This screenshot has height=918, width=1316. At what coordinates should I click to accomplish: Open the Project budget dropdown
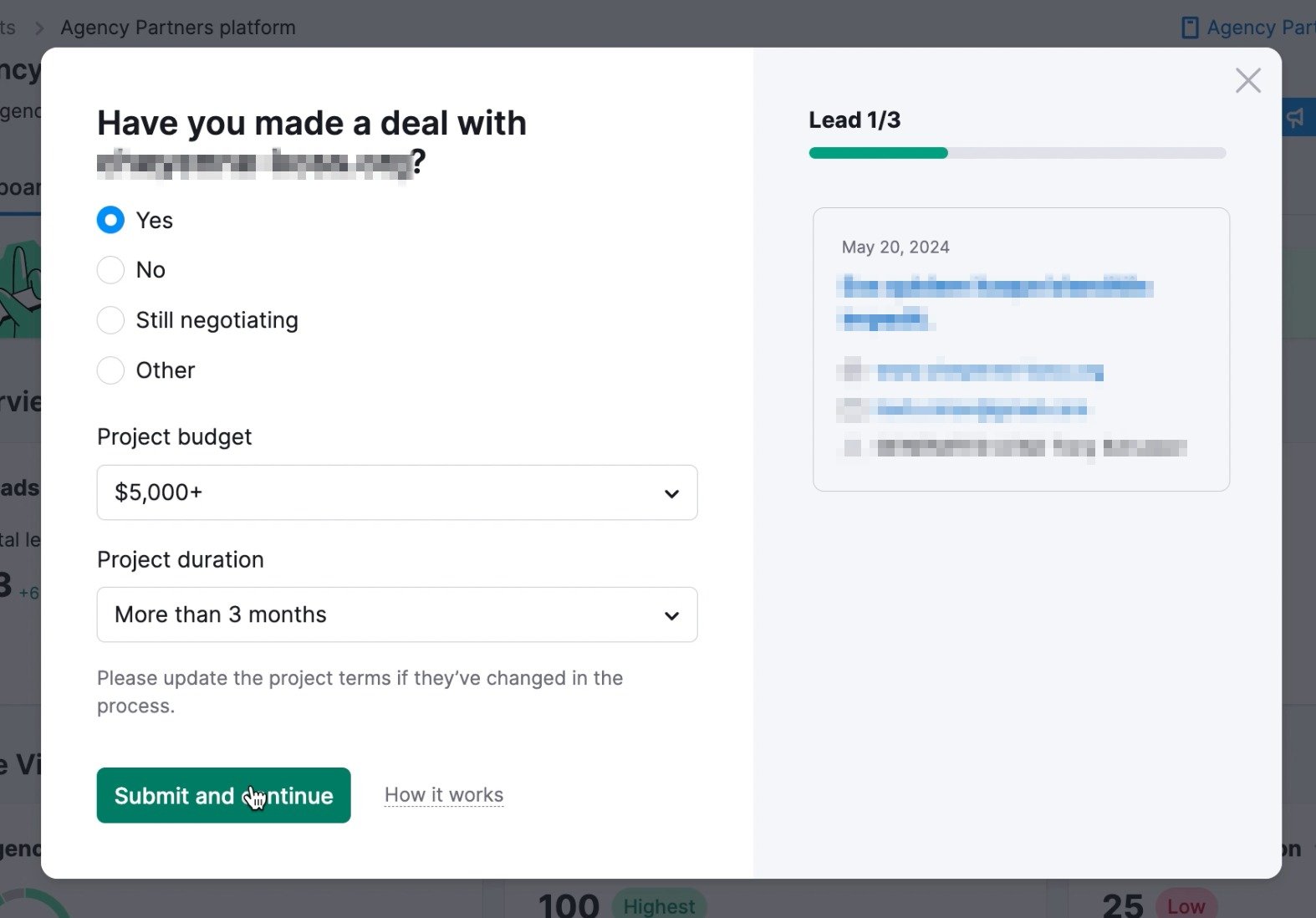(x=397, y=492)
